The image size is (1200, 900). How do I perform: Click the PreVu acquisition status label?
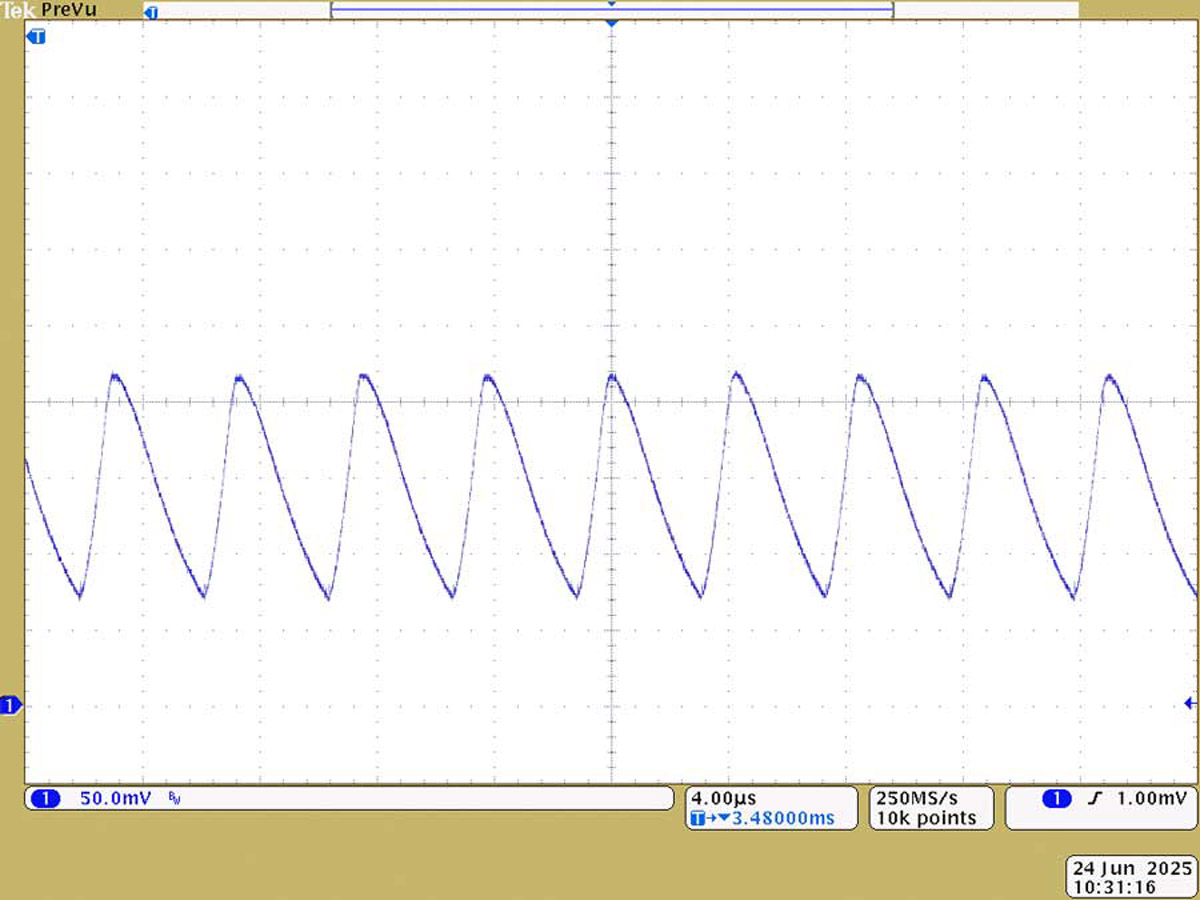click(67, 9)
